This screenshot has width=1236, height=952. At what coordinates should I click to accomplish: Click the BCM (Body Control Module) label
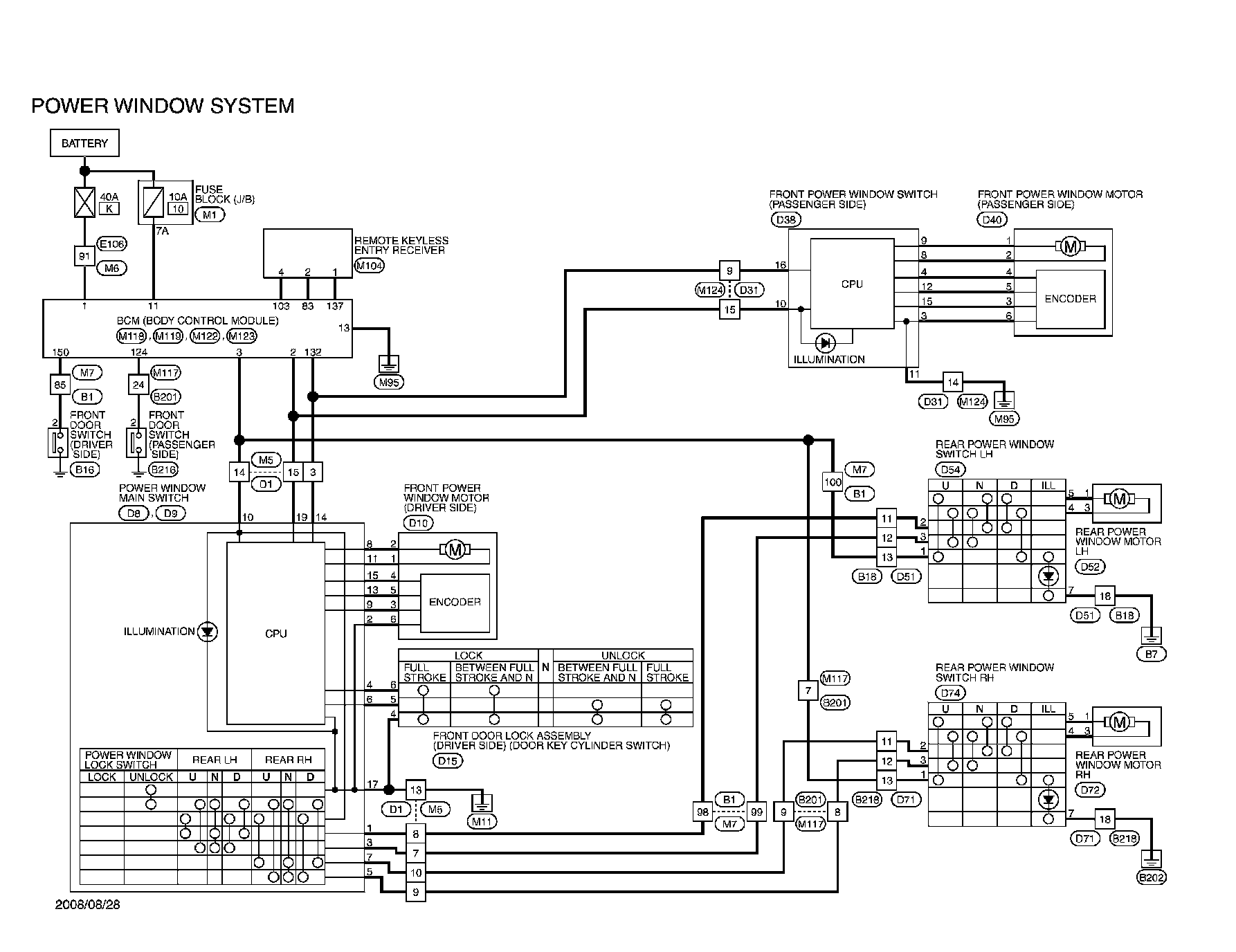click(x=198, y=321)
